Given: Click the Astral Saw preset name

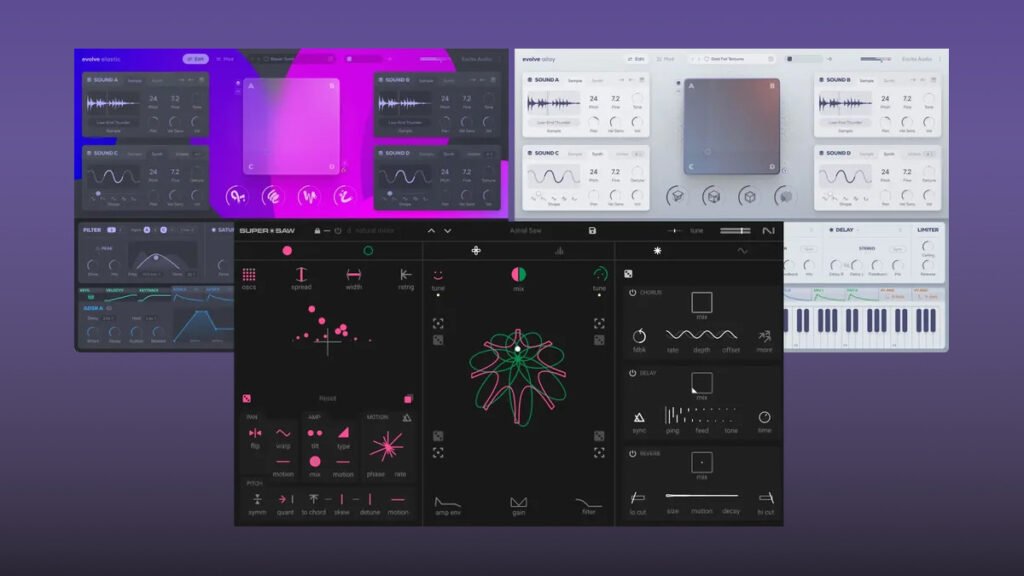Looking at the screenshot, I should tap(525, 231).
